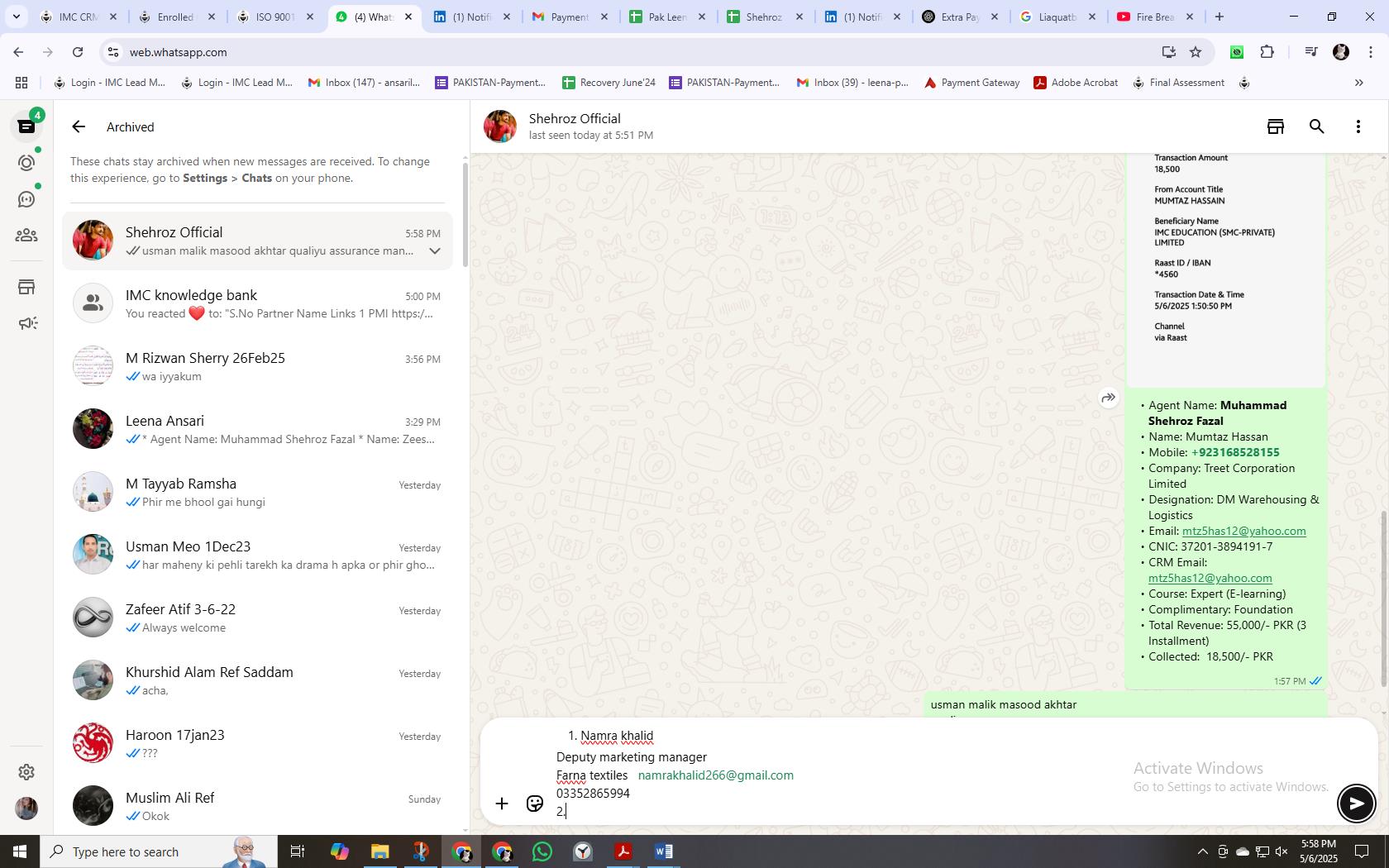
Task: Send the typed message
Action: [x=1356, y=803]
